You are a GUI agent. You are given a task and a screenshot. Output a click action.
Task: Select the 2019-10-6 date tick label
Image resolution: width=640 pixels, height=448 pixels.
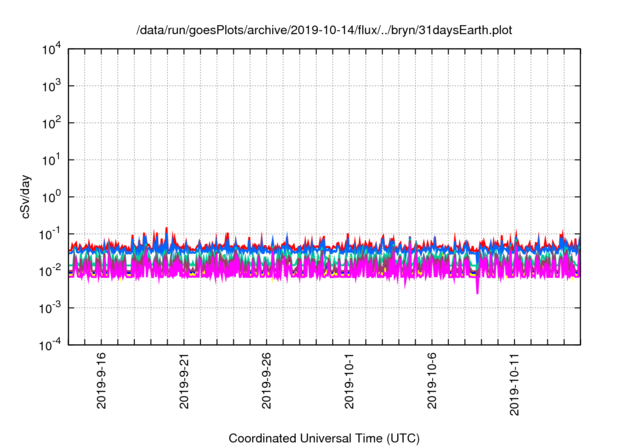(433, 378)
